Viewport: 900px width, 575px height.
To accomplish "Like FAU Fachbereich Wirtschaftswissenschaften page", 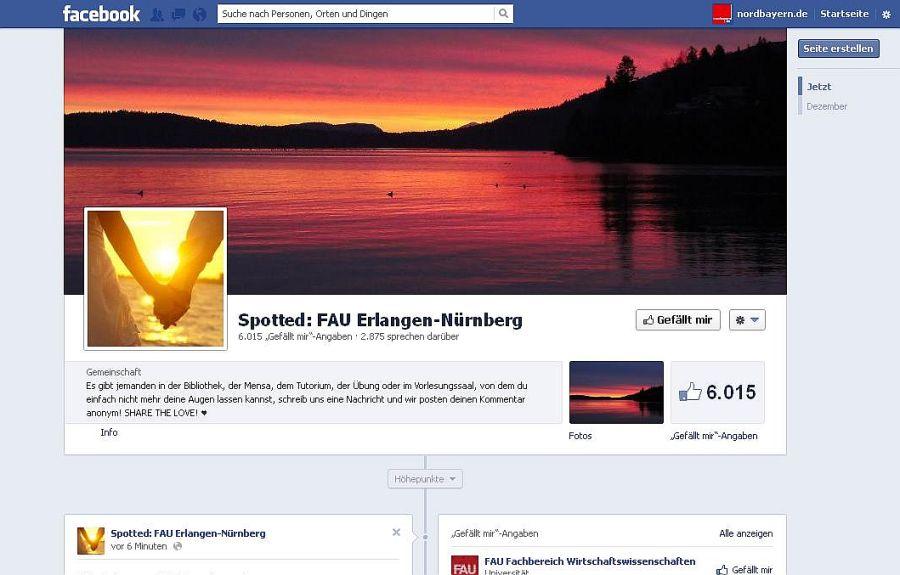I will (x=744, y=569).
